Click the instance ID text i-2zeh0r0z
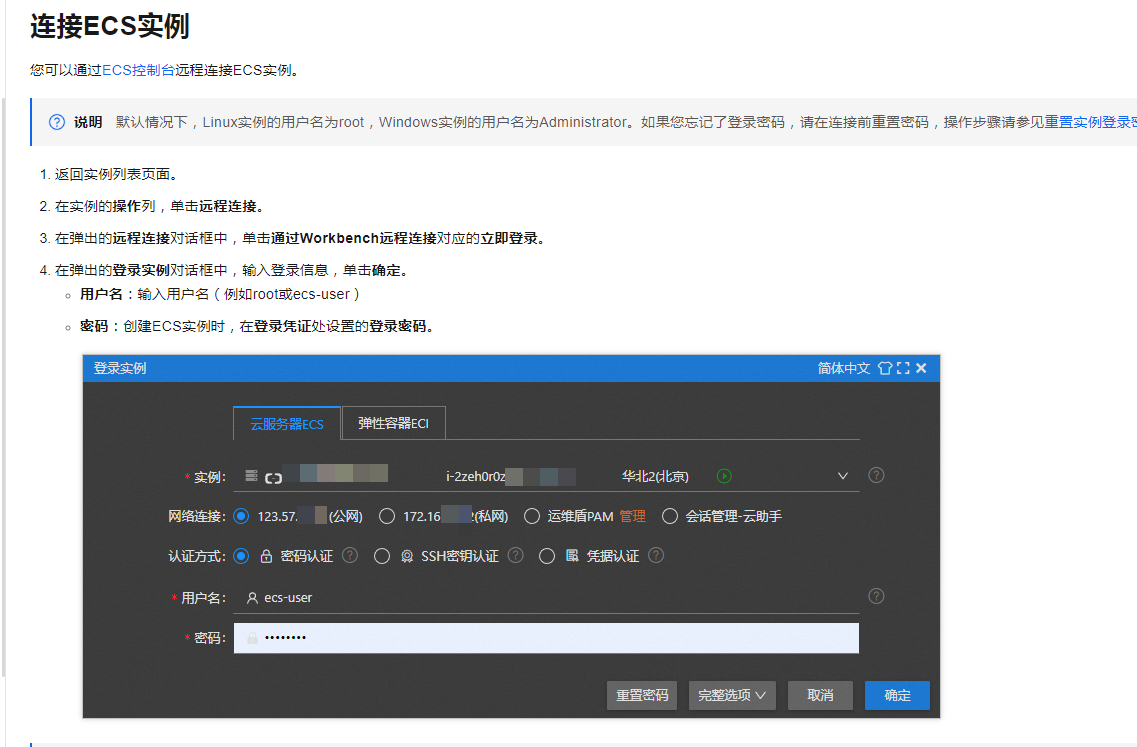 pyautogui.click(x=476, y=476)
